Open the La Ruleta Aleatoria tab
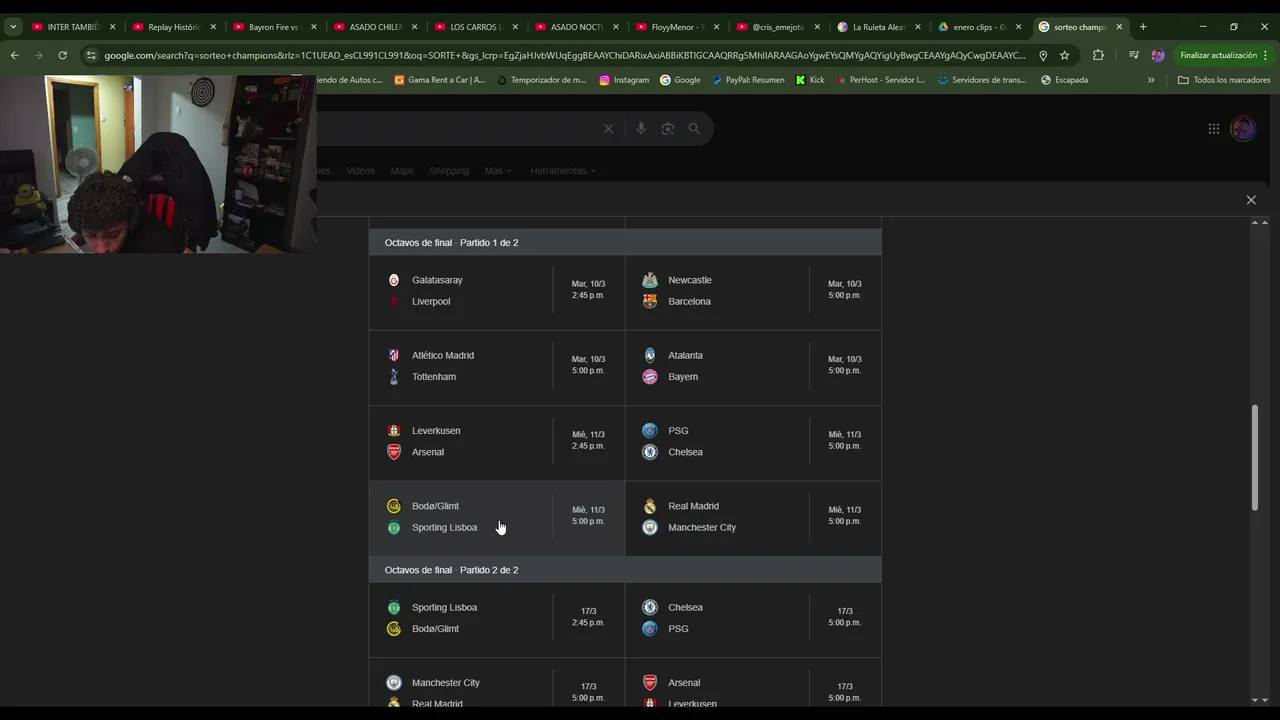The width and height of the screenshot is (1280, 720). tap(878, 27)
